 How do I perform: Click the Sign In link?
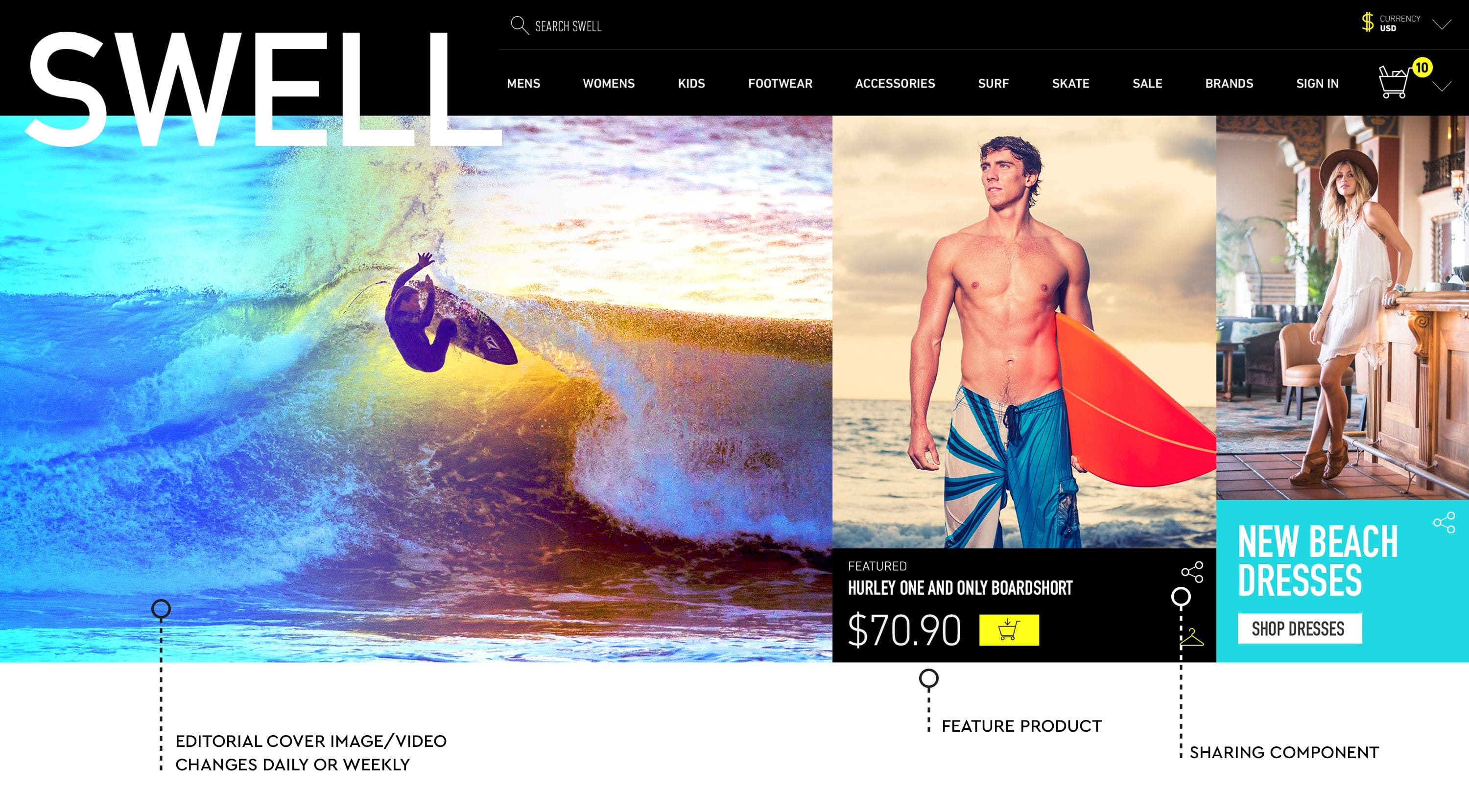1317,83
